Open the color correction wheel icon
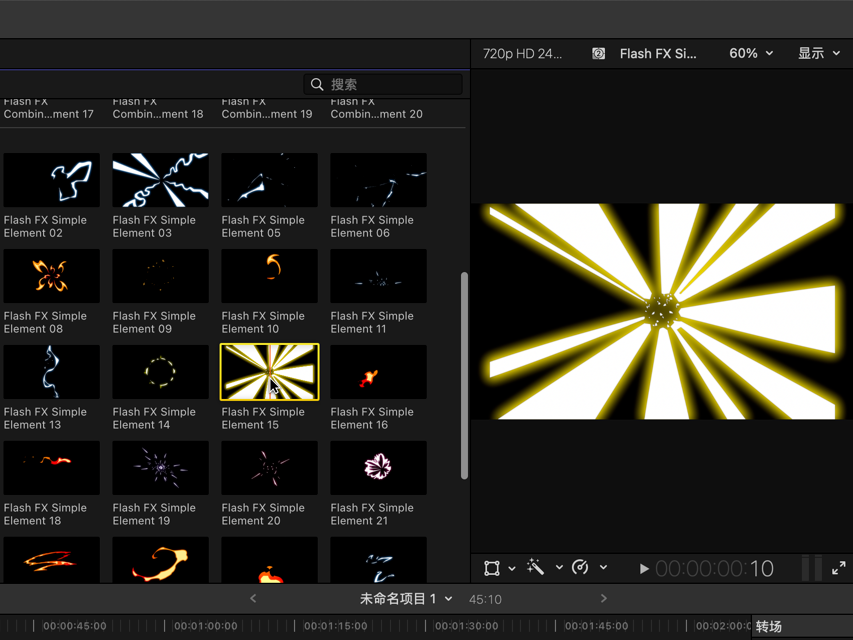 [580, 568]
